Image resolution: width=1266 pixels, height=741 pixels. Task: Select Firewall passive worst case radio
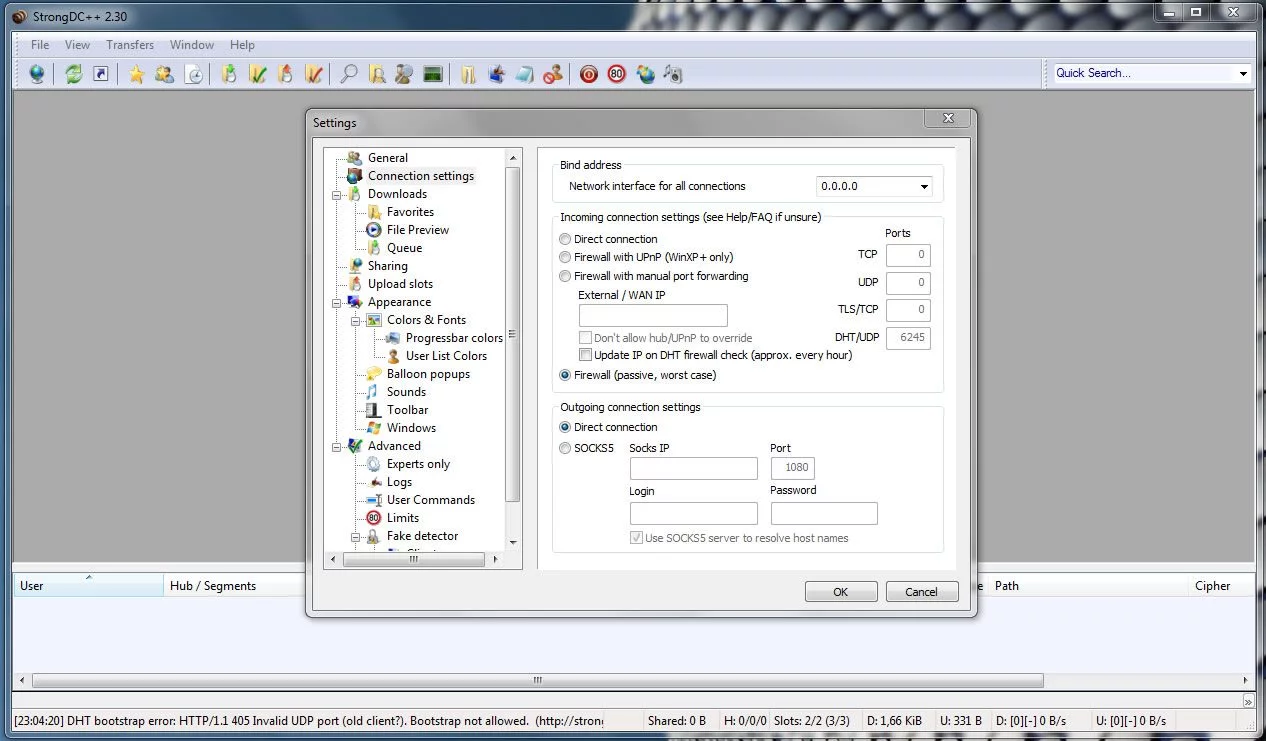point(565,375)
